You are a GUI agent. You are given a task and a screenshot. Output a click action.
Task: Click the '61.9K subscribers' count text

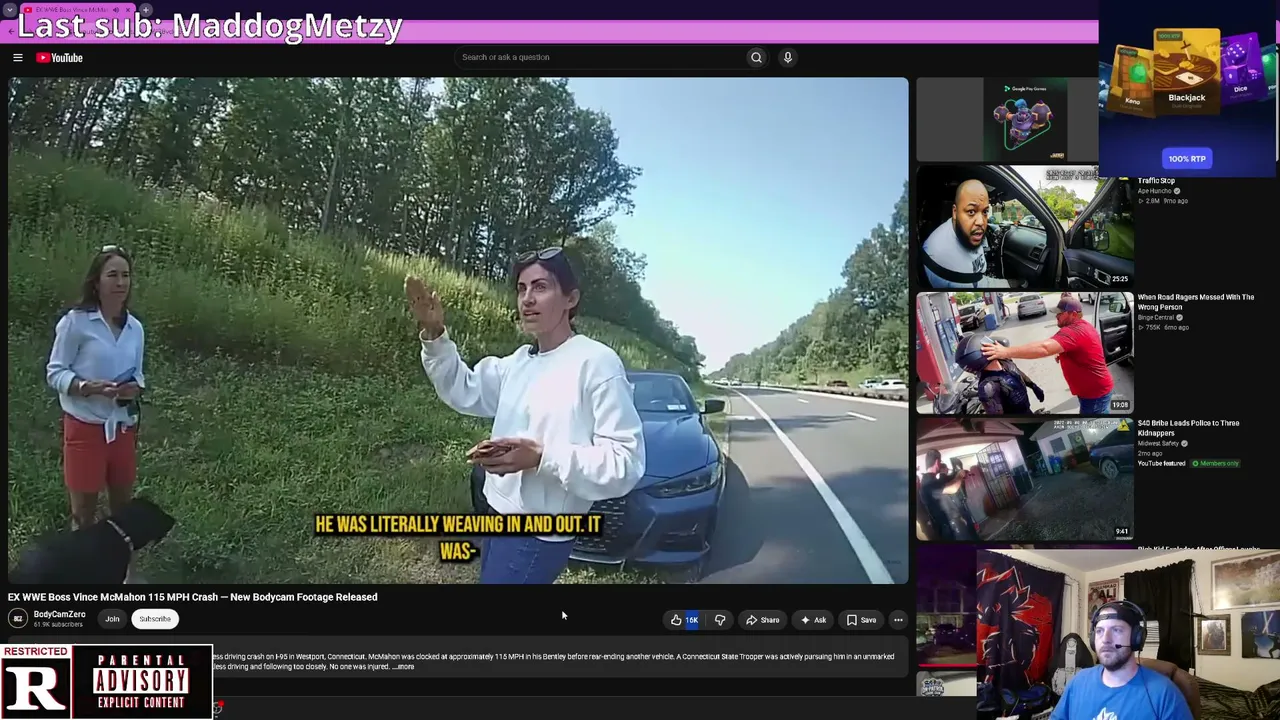[x=58, y=625]
